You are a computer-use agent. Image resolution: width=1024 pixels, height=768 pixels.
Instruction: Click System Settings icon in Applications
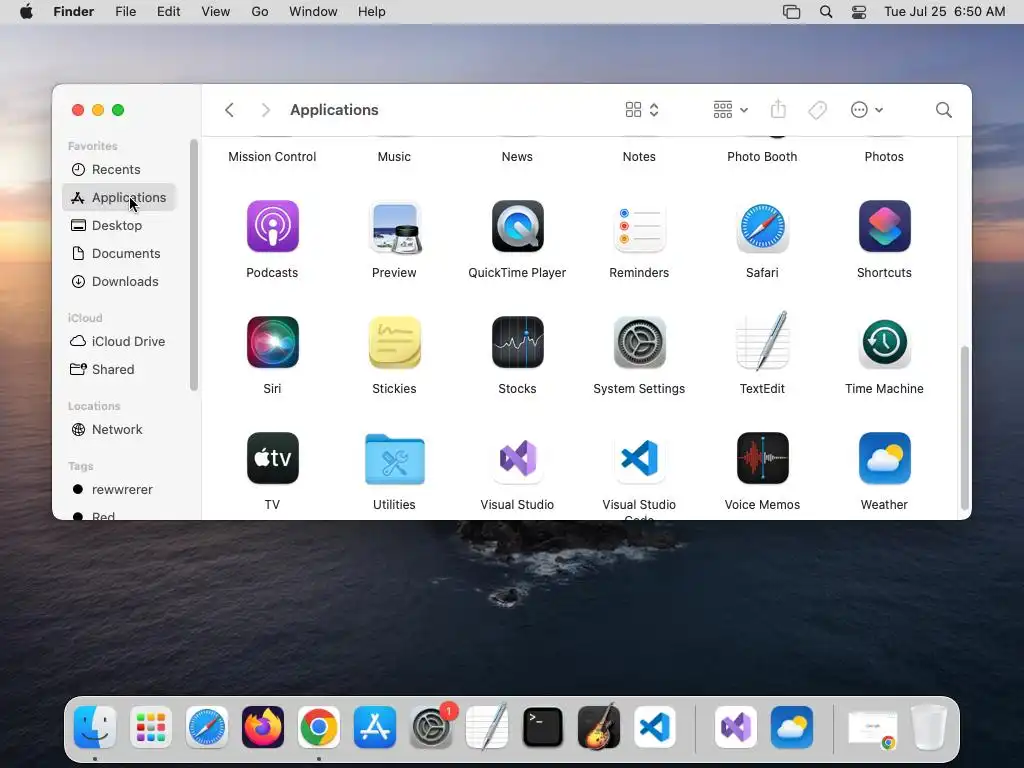click(x=639, y=342)
